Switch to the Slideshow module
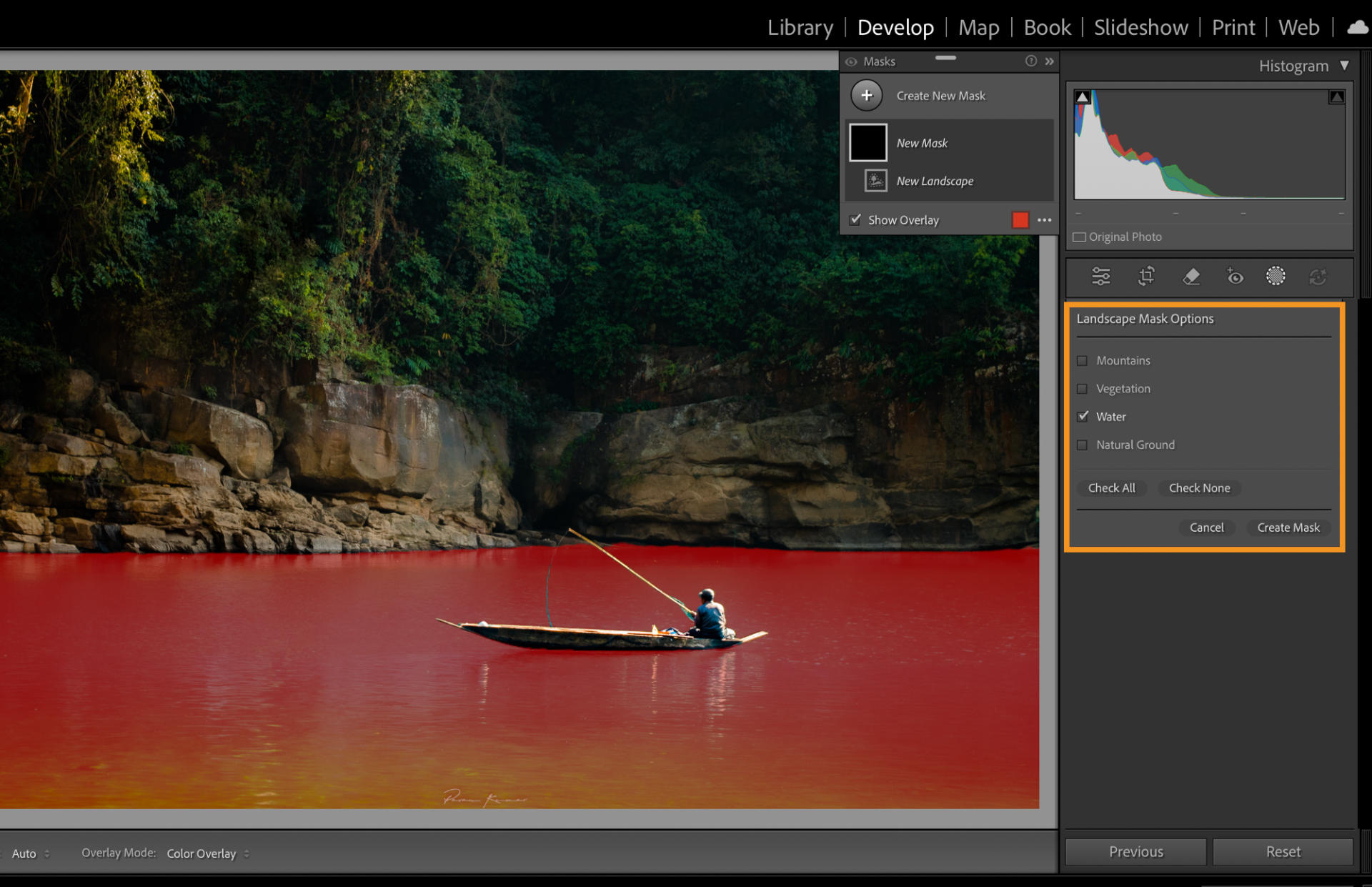 pyautogui.click(x=1140, y=27)
